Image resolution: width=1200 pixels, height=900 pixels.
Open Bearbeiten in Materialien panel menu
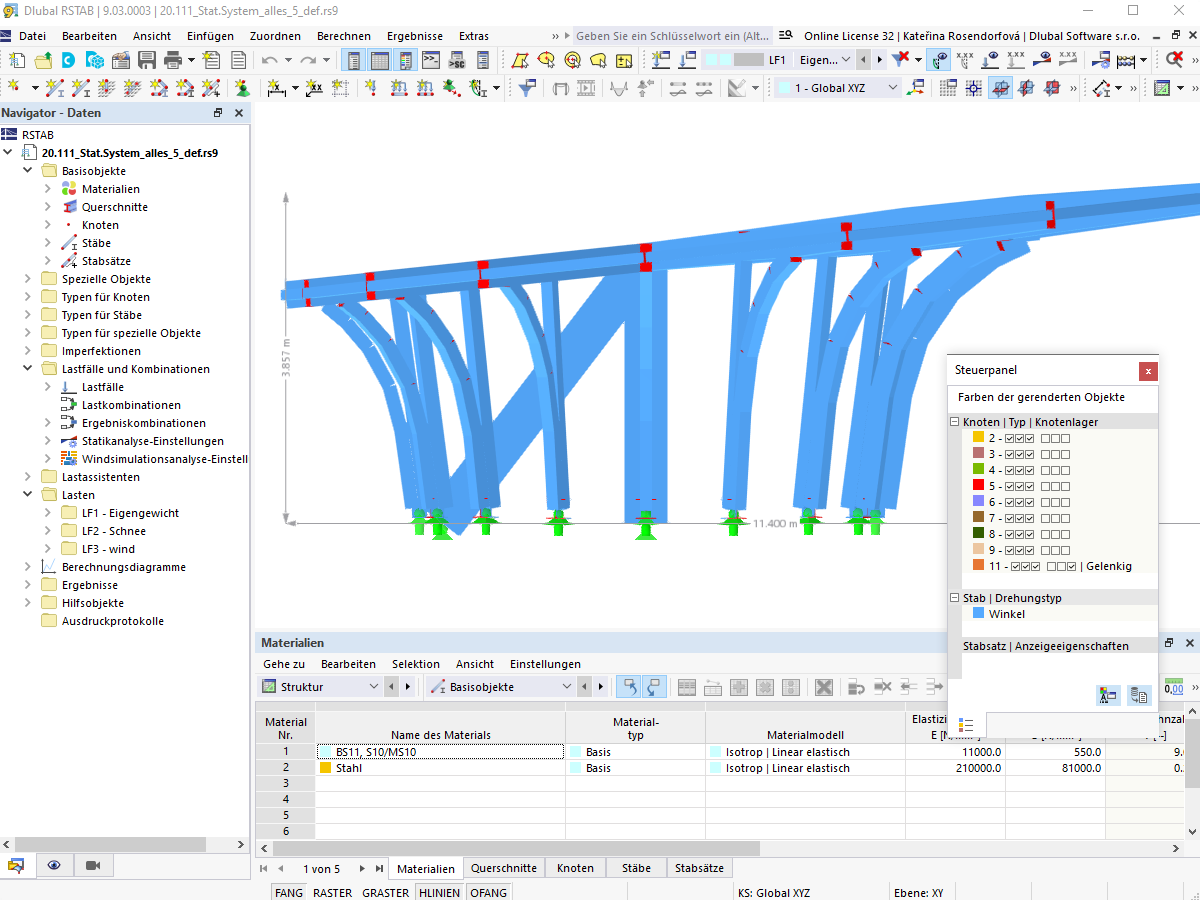[348, 664]
